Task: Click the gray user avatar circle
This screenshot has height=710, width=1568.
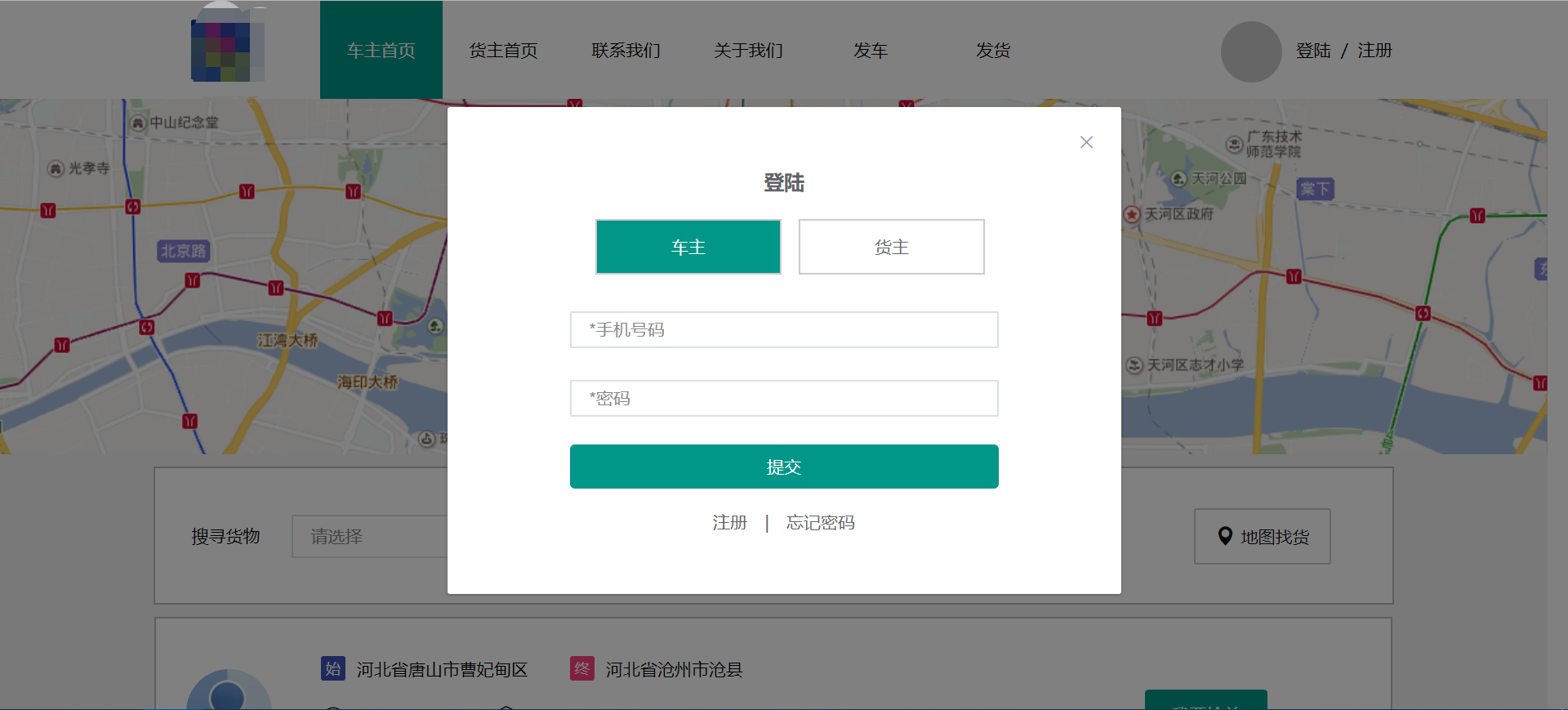Action: pos(1250,51)
